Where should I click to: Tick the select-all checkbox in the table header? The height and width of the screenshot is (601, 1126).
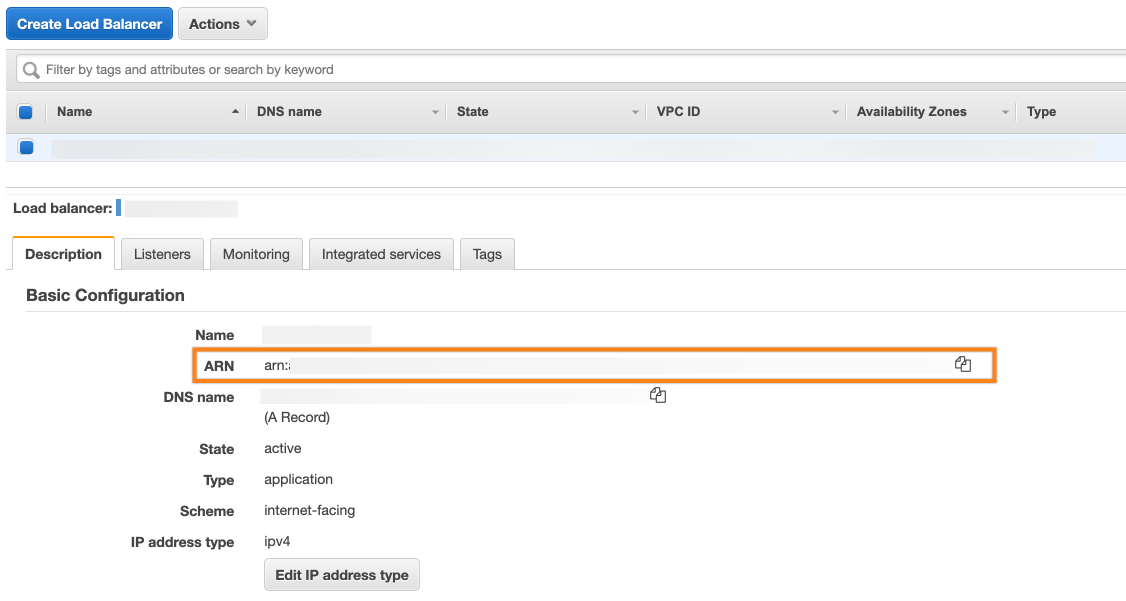pos(26,112)
